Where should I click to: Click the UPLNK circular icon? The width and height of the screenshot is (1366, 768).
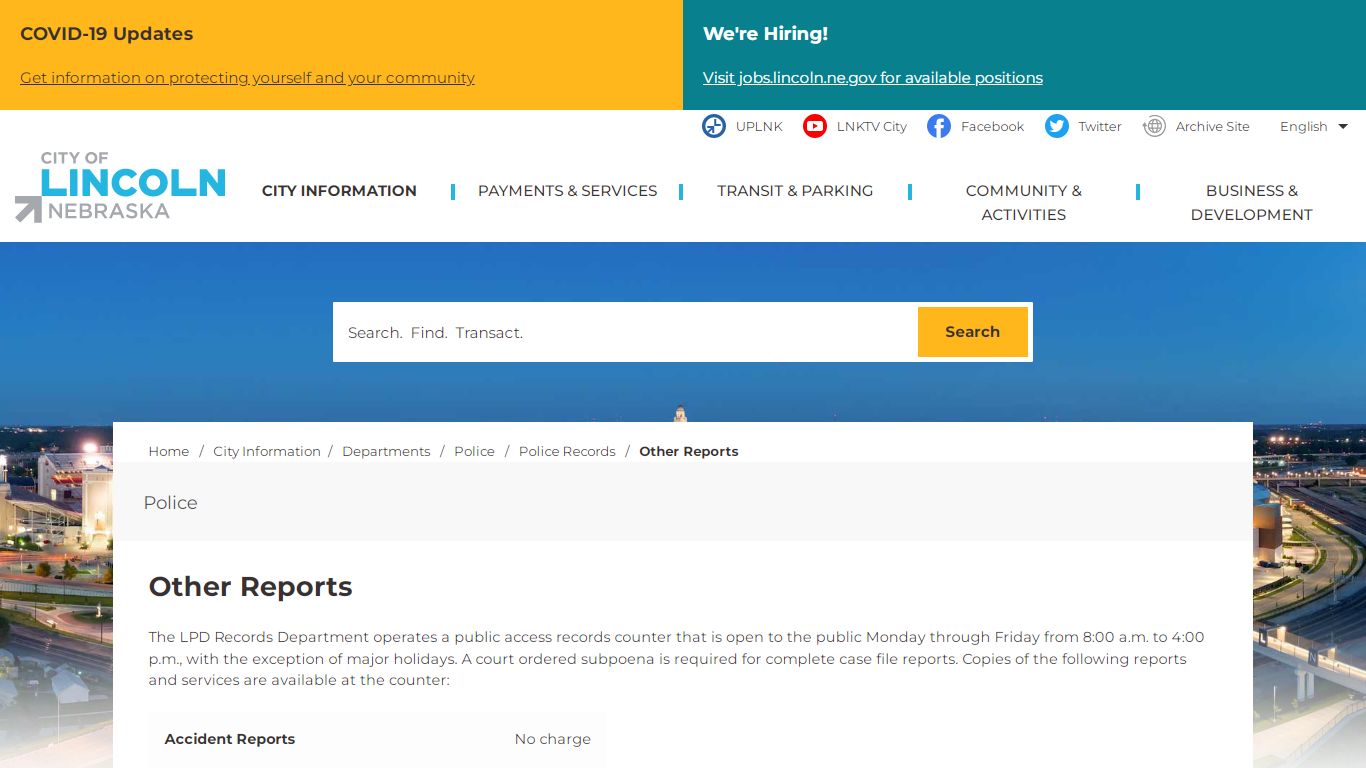(x=713, y=126)
